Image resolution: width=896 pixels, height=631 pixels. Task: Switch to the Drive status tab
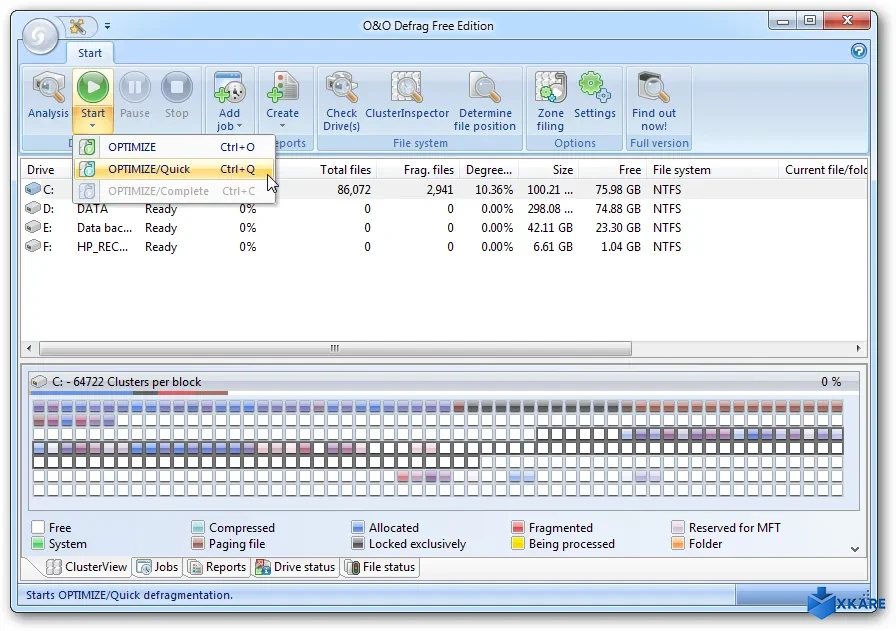[x=295, y=567]
